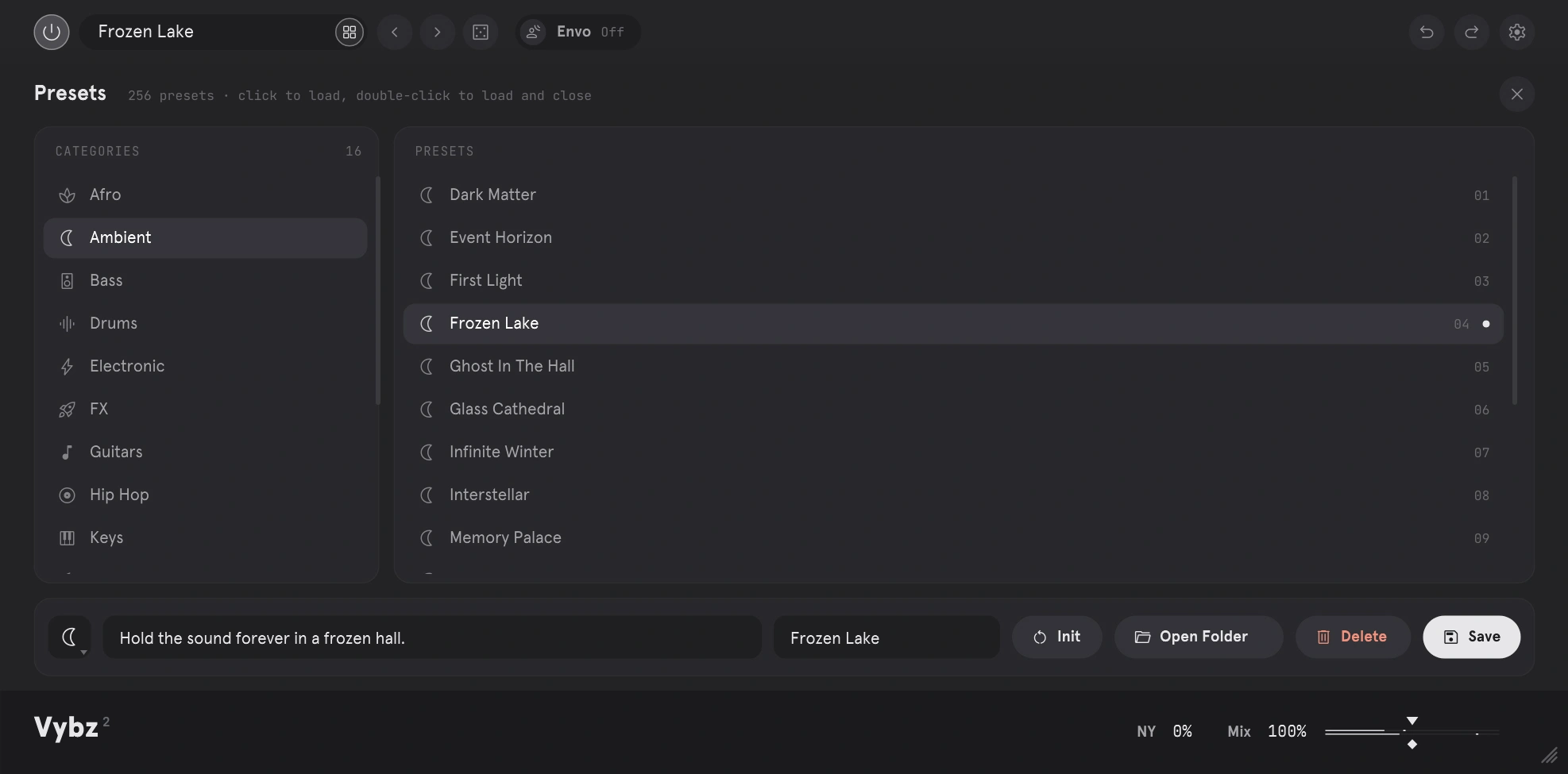Open the preset category icon dropdown
This screenshot has height=774, width=1568.
click(x=70, y=637)
